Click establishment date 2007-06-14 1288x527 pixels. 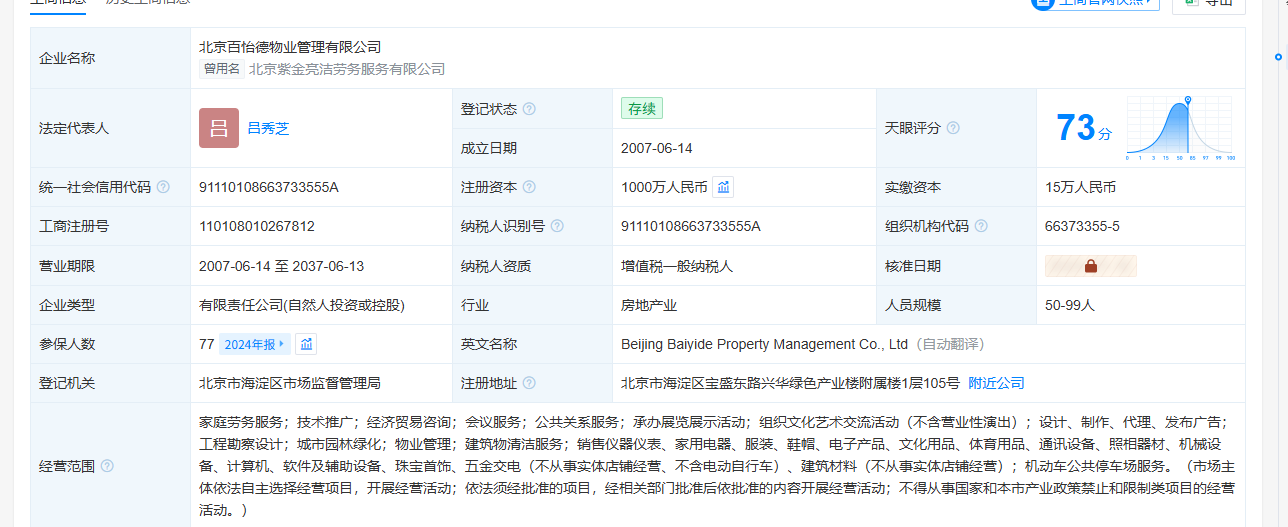657,148
